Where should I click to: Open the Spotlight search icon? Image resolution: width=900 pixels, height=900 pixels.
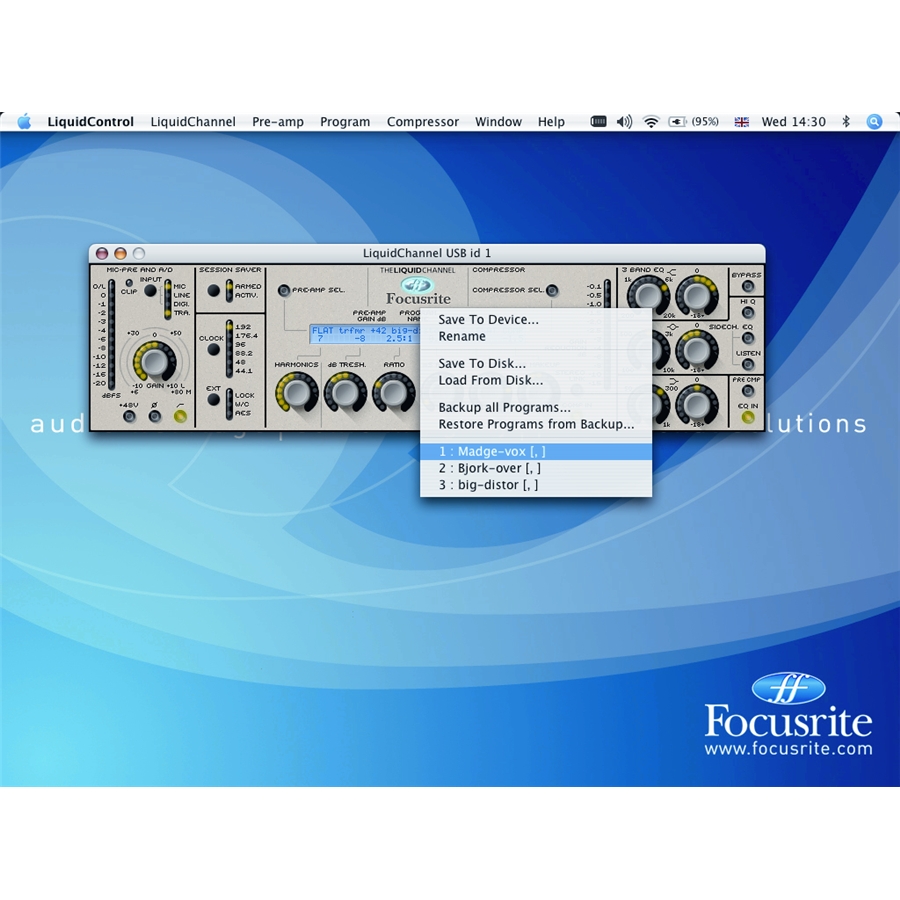874,122
